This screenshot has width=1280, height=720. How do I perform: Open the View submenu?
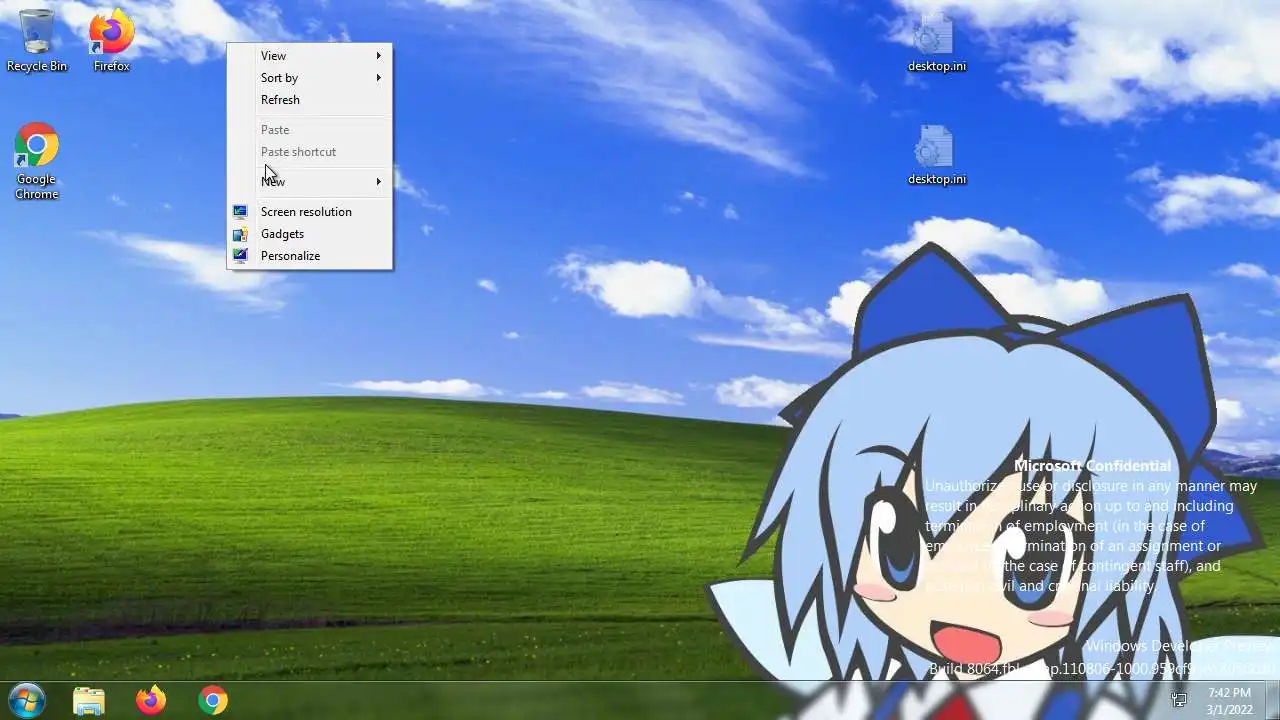coord(310,56)
